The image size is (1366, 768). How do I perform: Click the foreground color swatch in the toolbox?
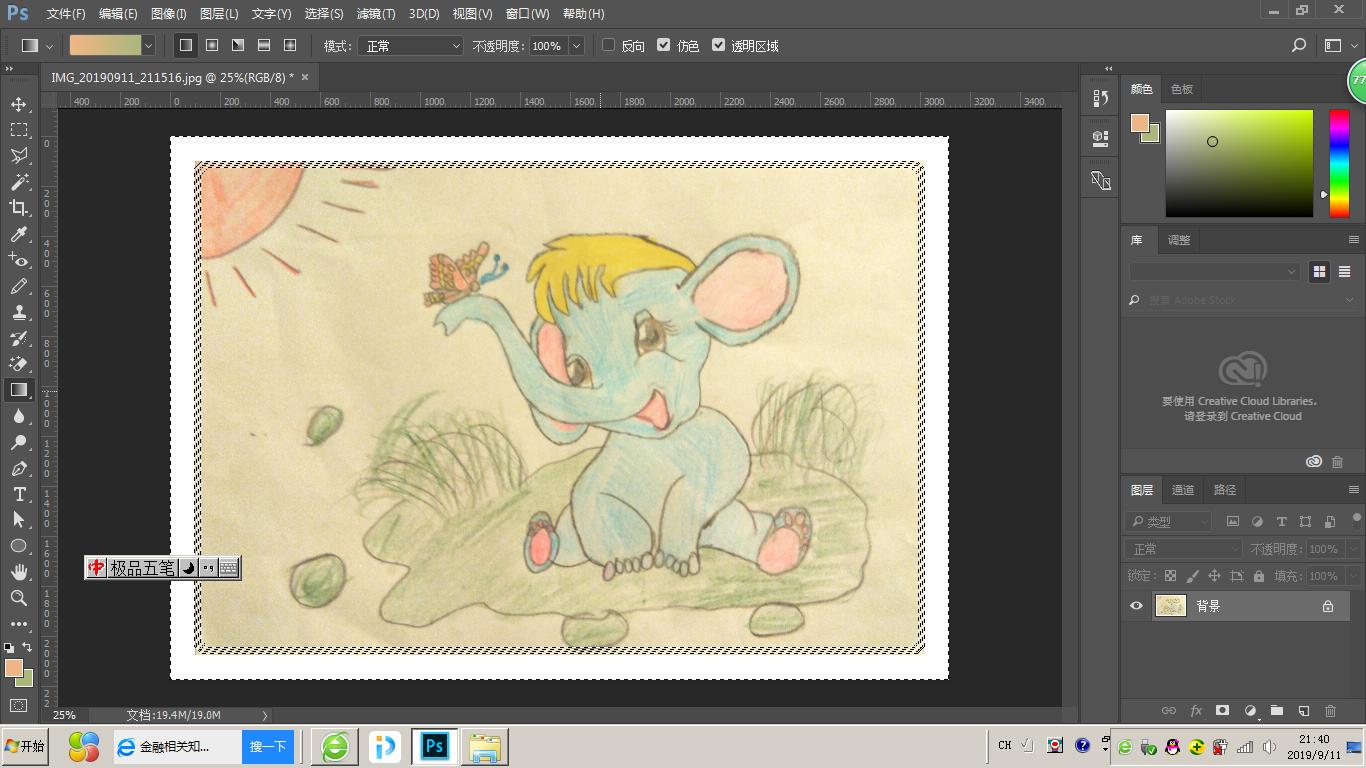[x=13, y=668]
